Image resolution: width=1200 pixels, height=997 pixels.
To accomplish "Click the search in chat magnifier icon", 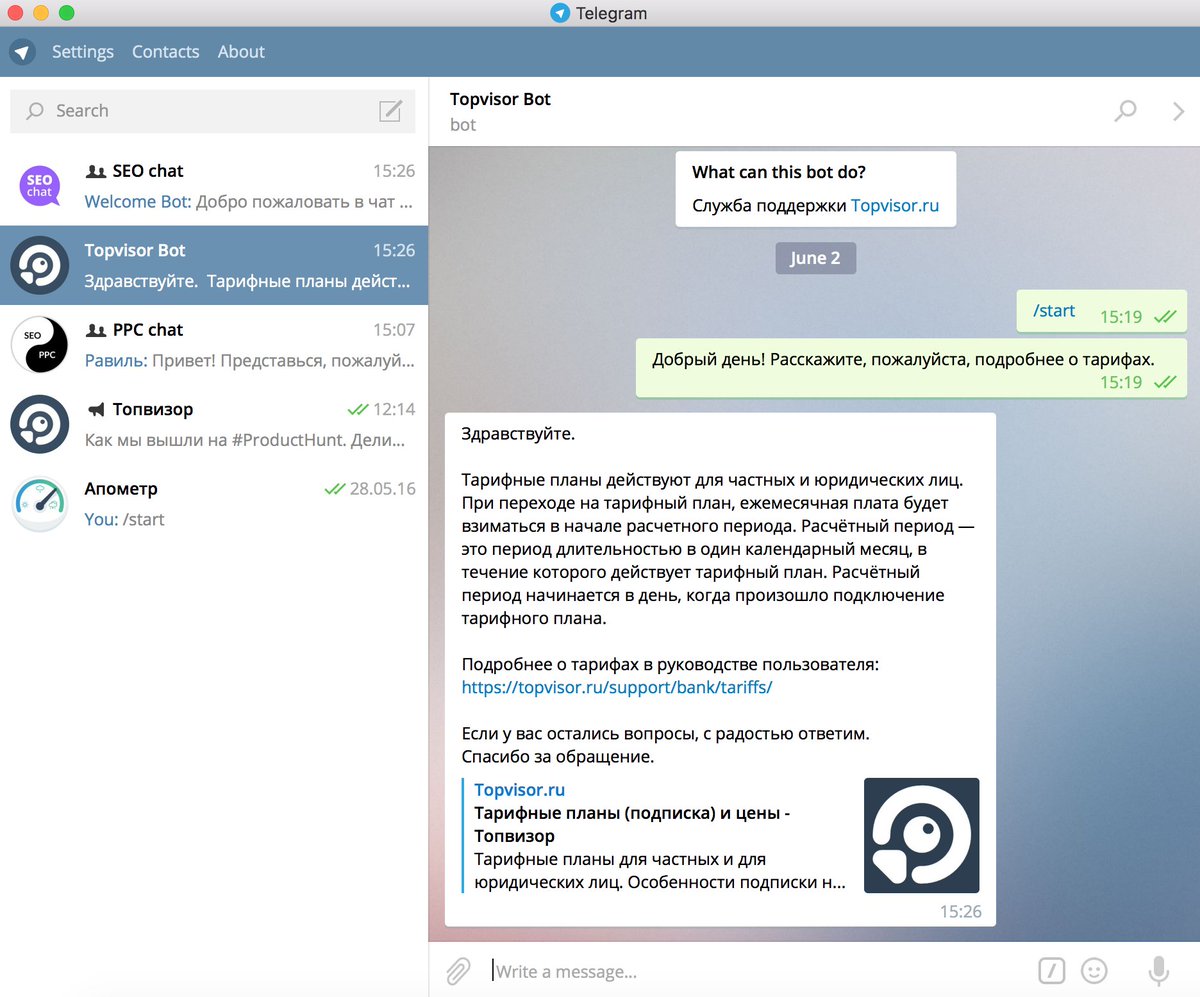I will coord(1125,111).
